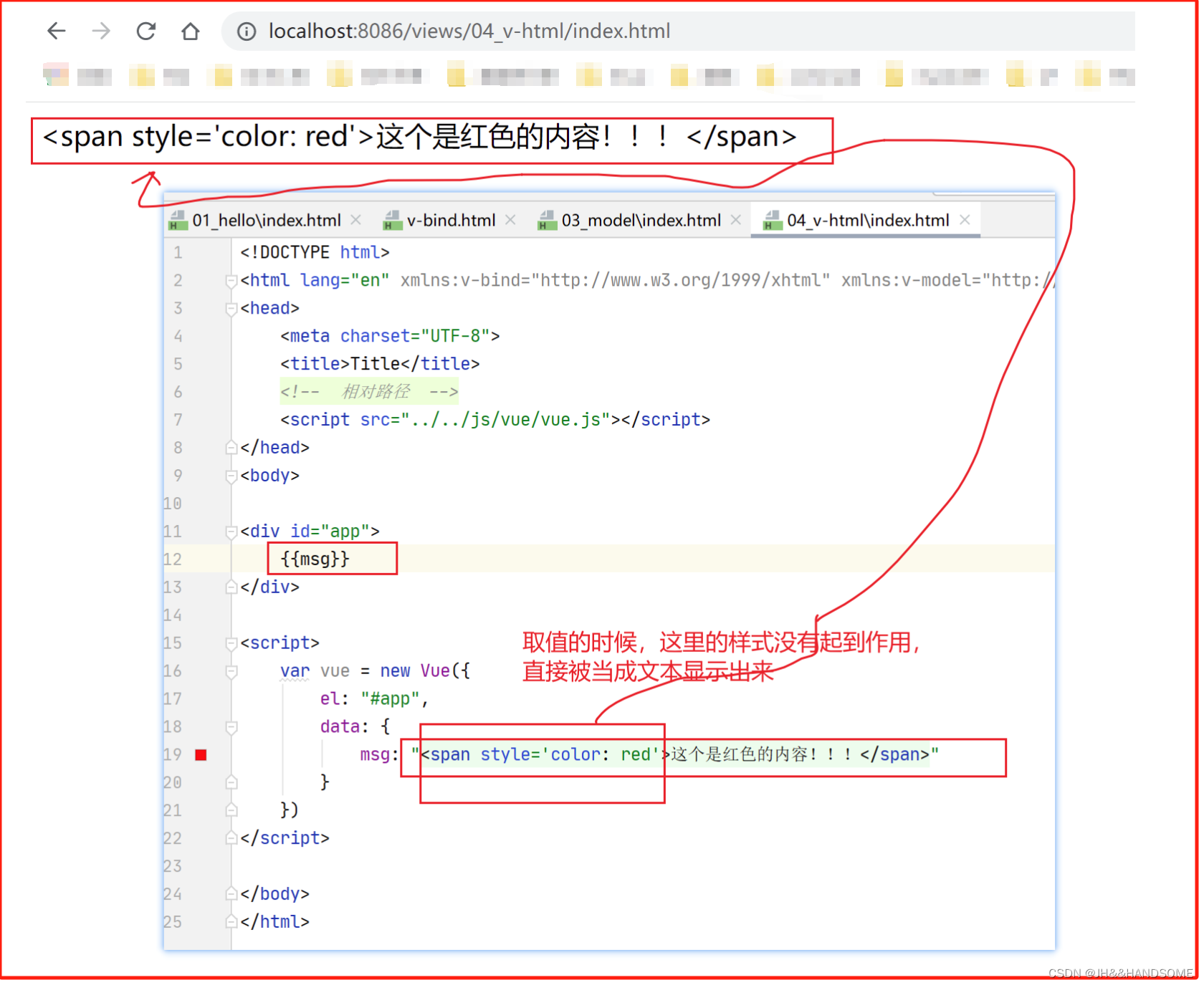The height and width of the screenshot is (985, 1204).
Task: Collapse the div id app fold line 11
Action: [231, 532]
